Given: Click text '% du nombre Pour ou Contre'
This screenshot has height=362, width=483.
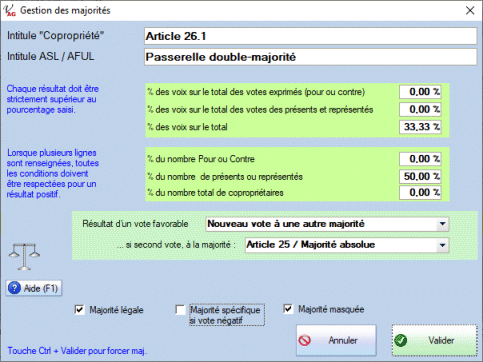Looking at the screenshot, I should click(x=201, y=159).
